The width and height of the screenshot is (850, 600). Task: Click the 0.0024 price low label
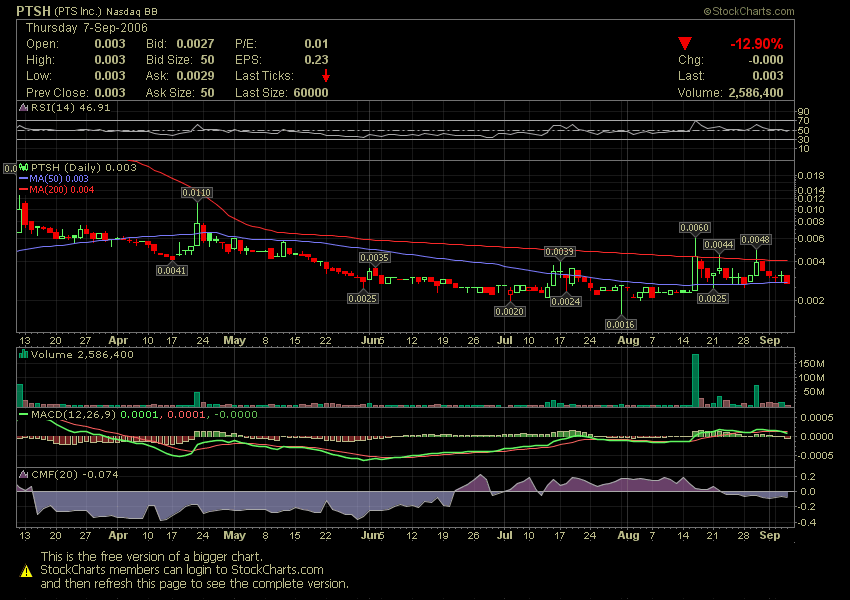[566, 301]
